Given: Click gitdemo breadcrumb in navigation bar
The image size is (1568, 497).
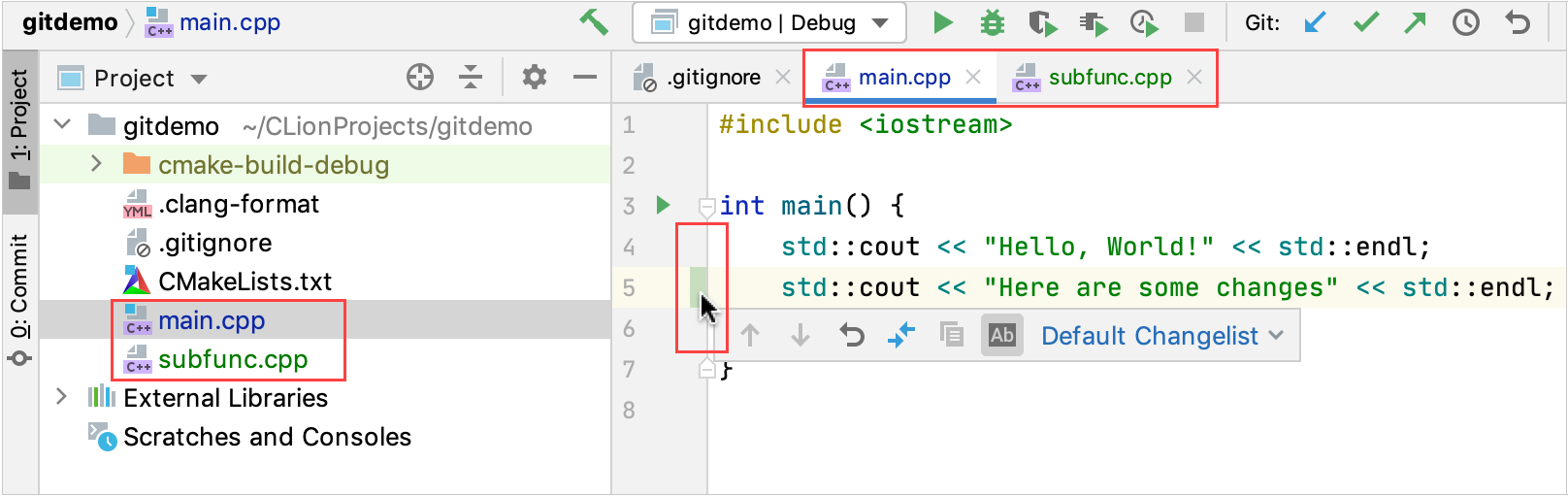Looking at the screenshot, I should (x=70, y=22).
